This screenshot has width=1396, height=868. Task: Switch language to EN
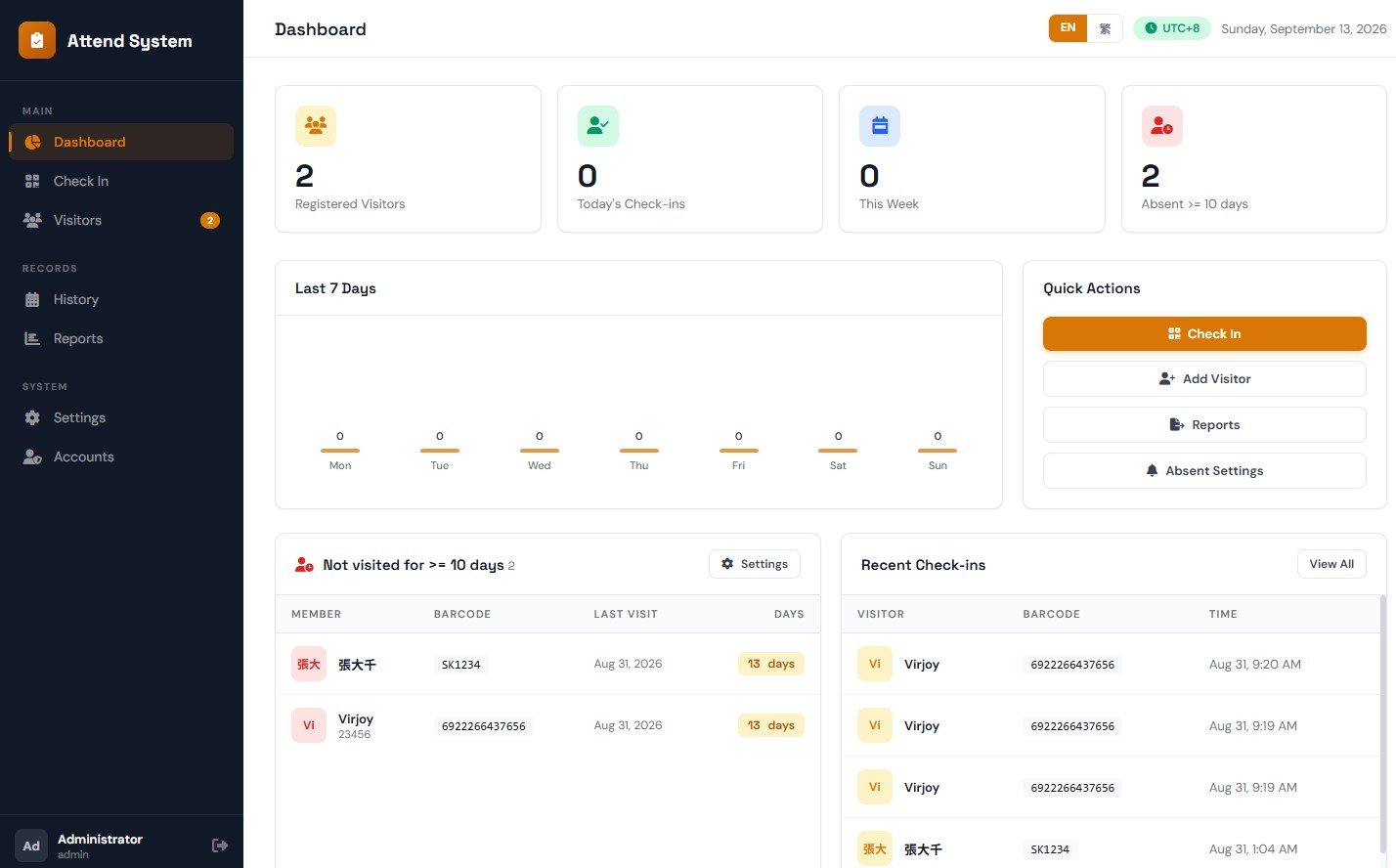point(1069,28)
